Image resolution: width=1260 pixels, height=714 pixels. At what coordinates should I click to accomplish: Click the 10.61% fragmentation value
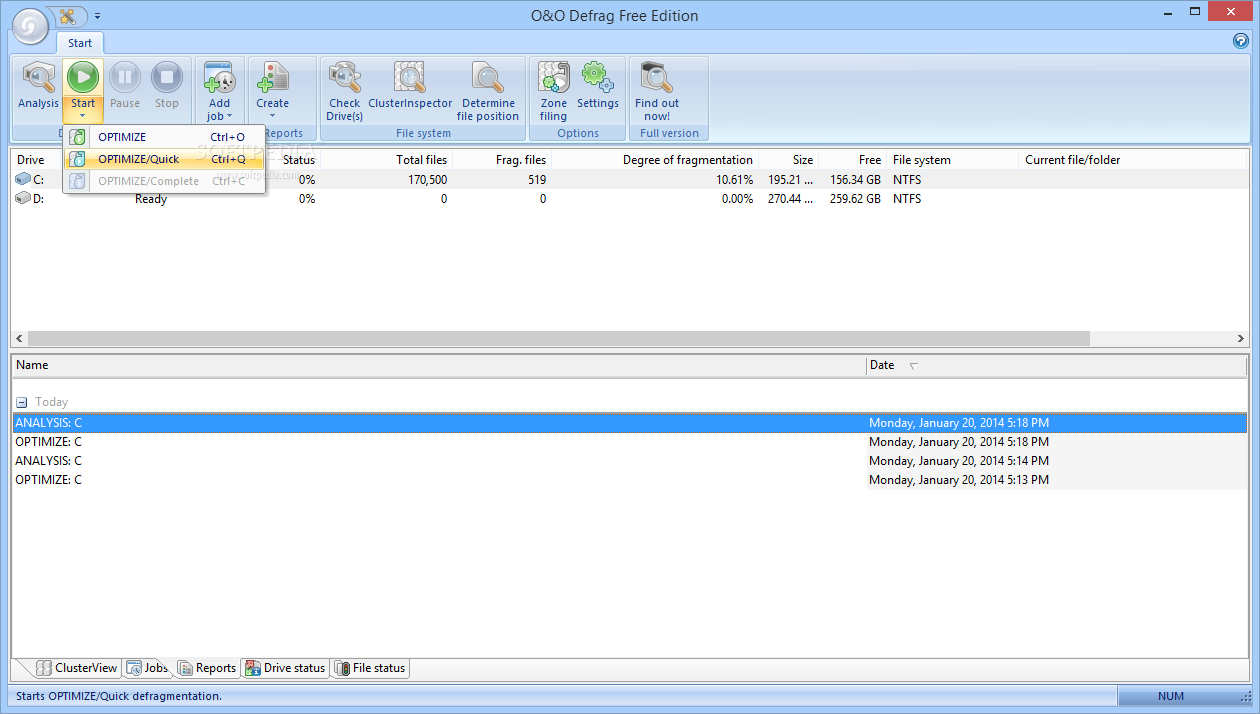pos(734,180)
